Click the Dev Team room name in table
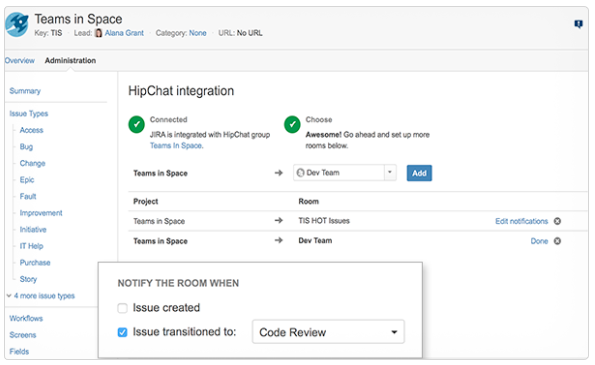 click(x=315, y=241)
